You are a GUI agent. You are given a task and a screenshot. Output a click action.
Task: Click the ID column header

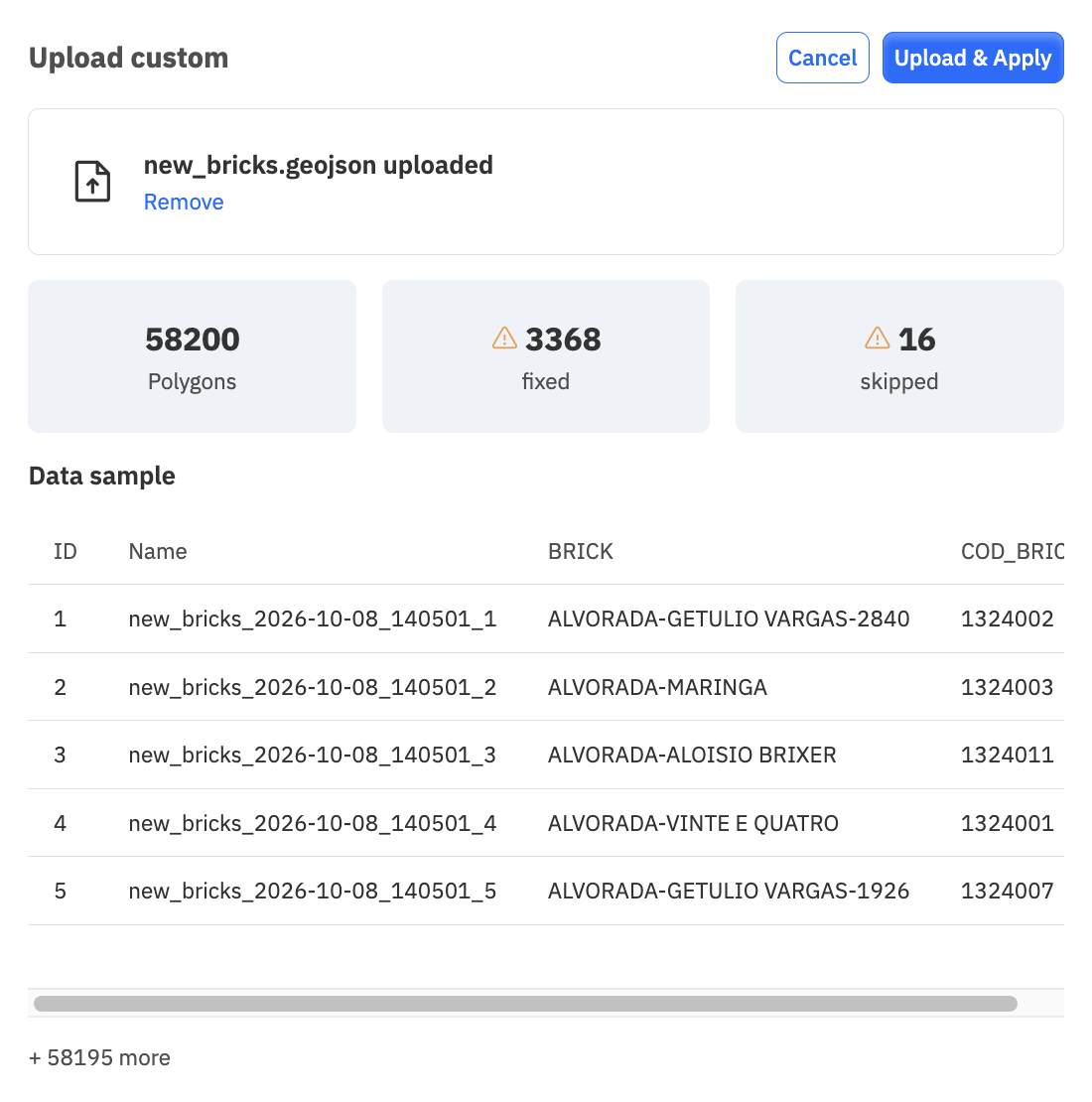(x=66, y=552)
